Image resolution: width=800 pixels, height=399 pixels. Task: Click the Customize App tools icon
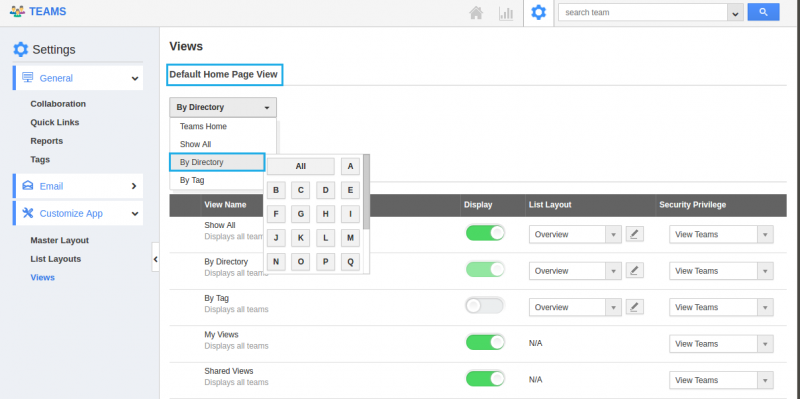(28, 213)
